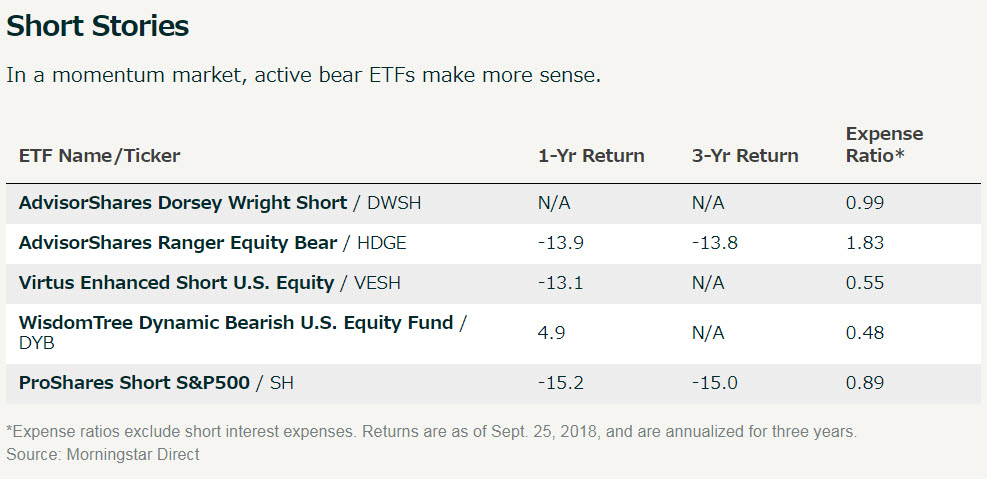Viewport: 987px width, 479px height.
Task: Select AdvisorShares Dorsey Wright Short row name
Action: pos(183,203)
